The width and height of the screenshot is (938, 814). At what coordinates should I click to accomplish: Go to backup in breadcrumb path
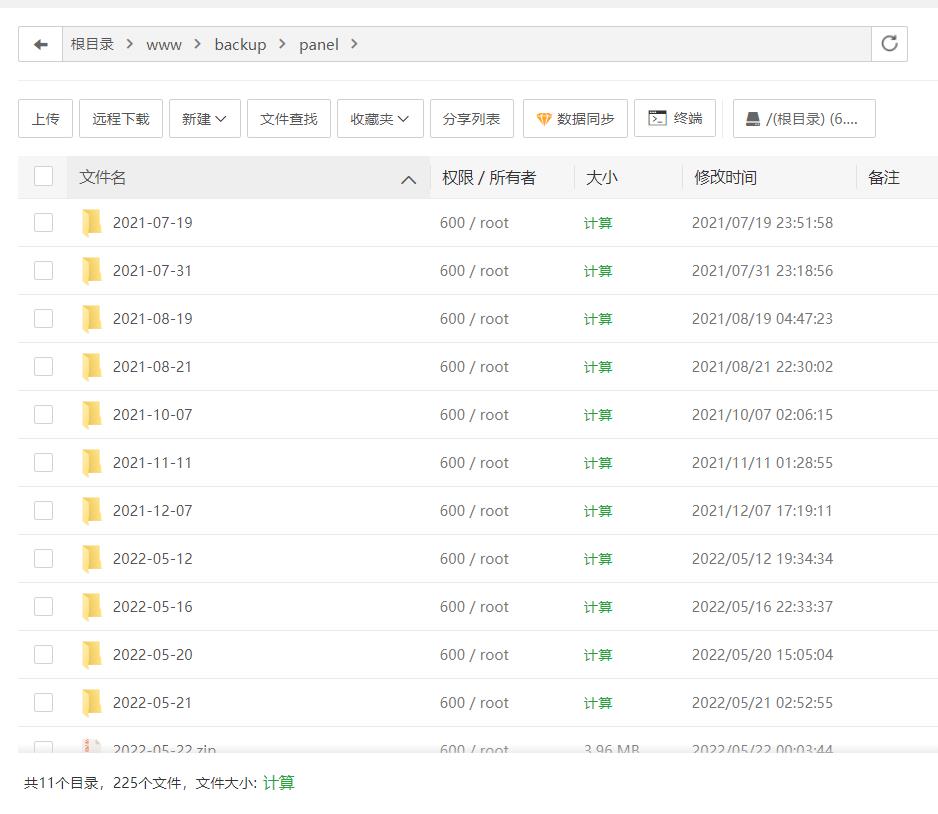pyautogui.click(x=240, y=45)
